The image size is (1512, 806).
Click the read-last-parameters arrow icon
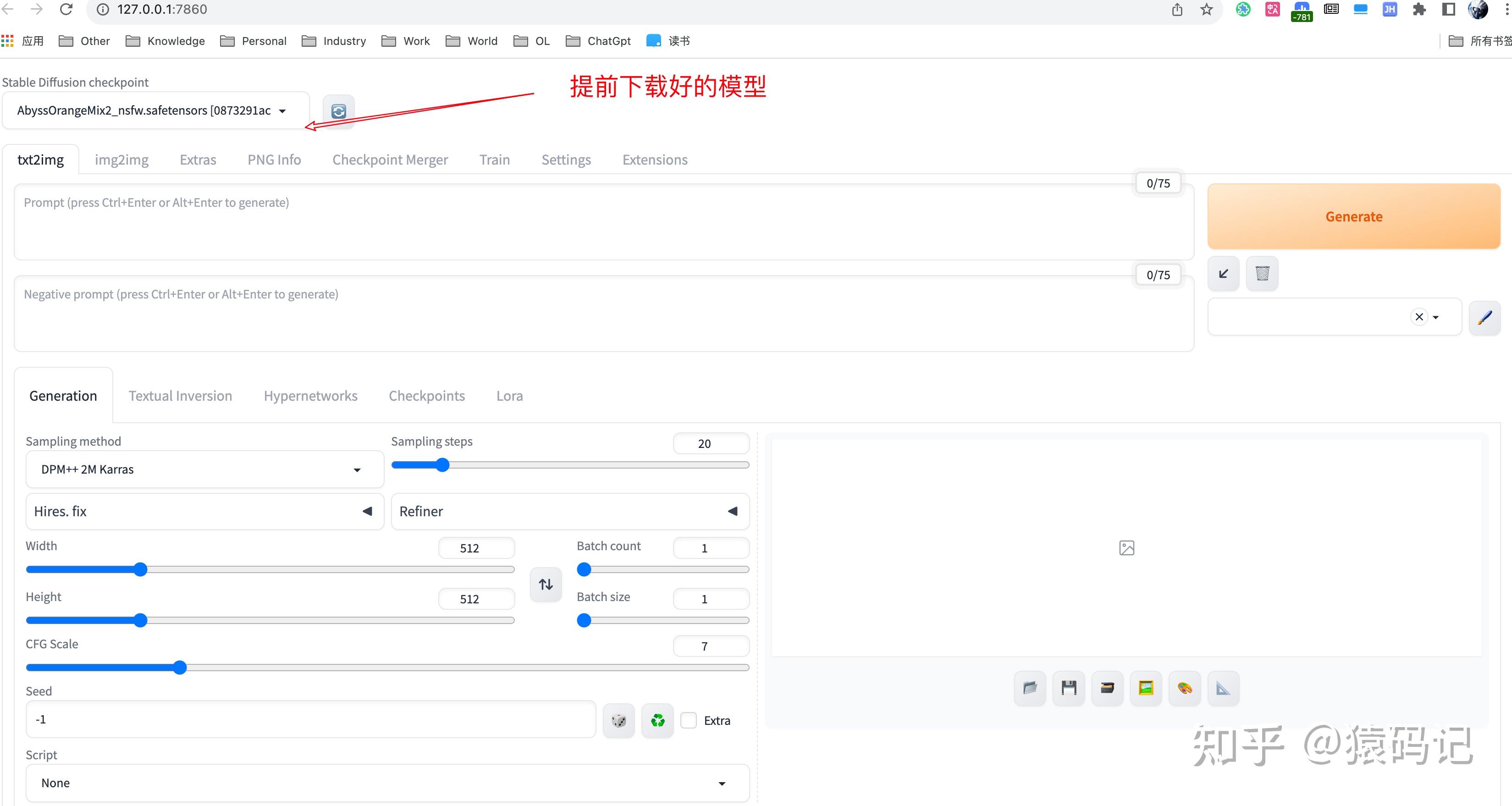(x=1223, y=274)
